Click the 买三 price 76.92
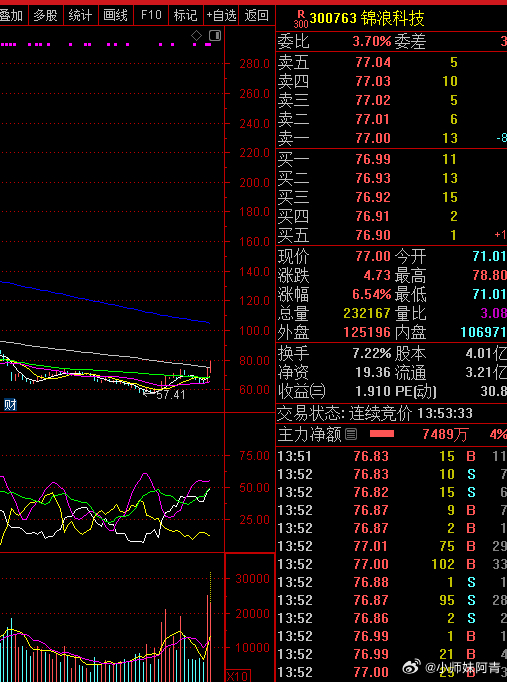This screenshot has width=507, height=682. click(373, 197)
